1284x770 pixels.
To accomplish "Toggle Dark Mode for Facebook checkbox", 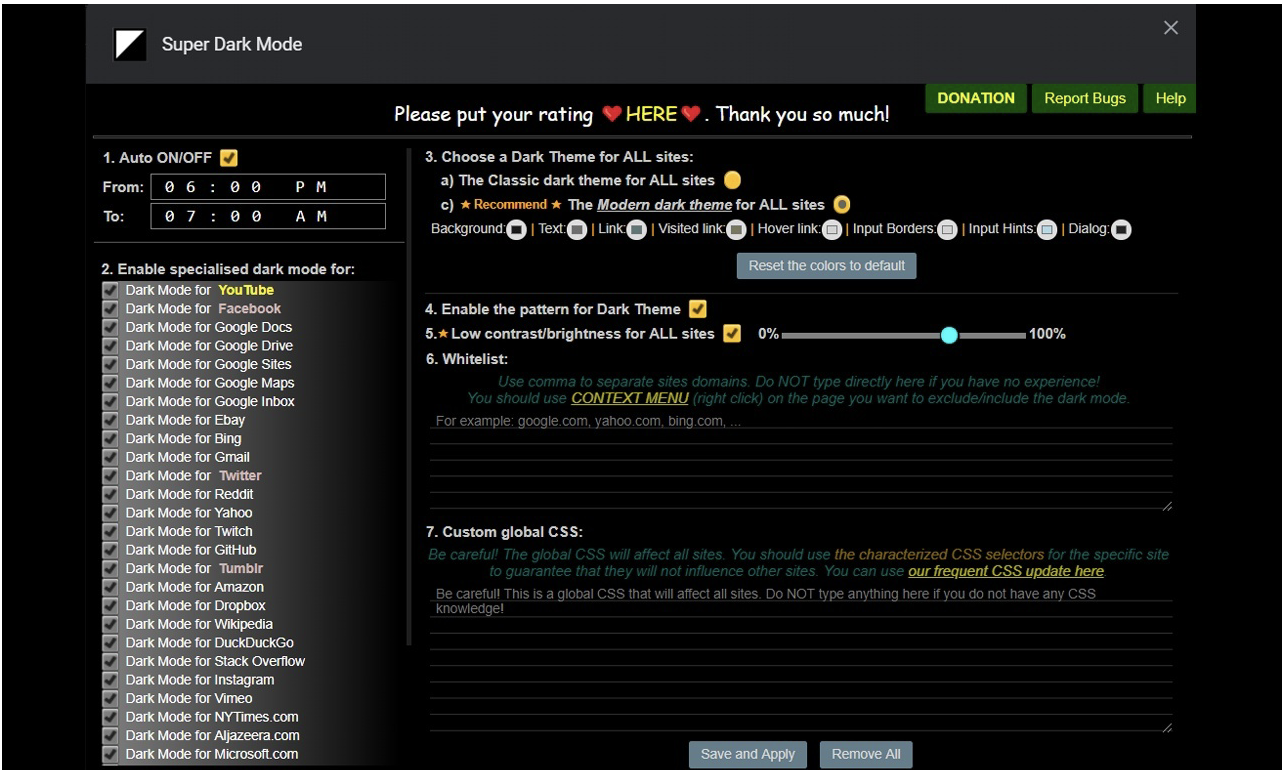I will click(111, 309).
